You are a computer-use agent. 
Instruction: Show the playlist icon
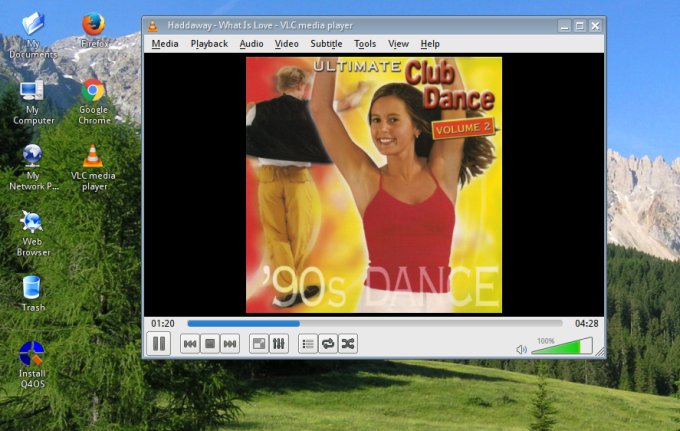click(308, 344)
